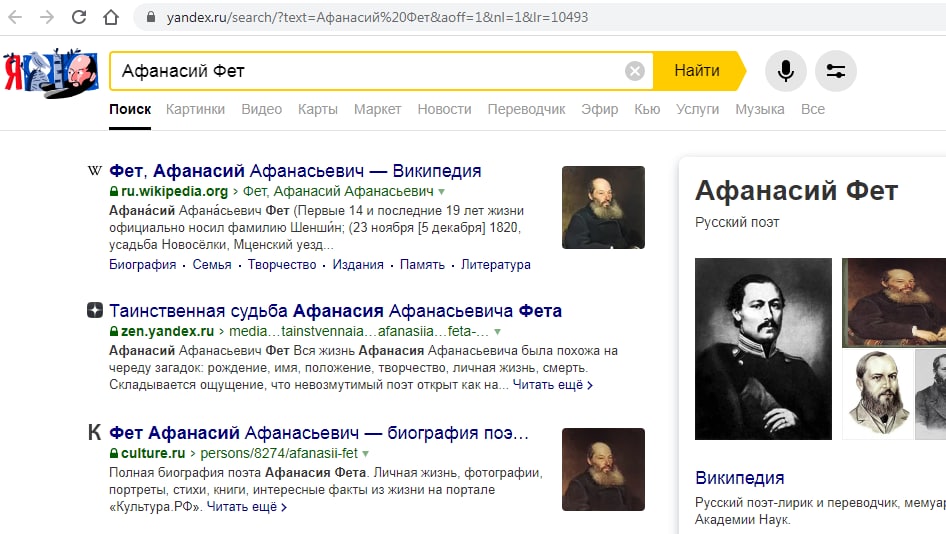Screen dimensions: 946x534
Task: Open the color painted portrait in the panel
Action: click(894, 303)
